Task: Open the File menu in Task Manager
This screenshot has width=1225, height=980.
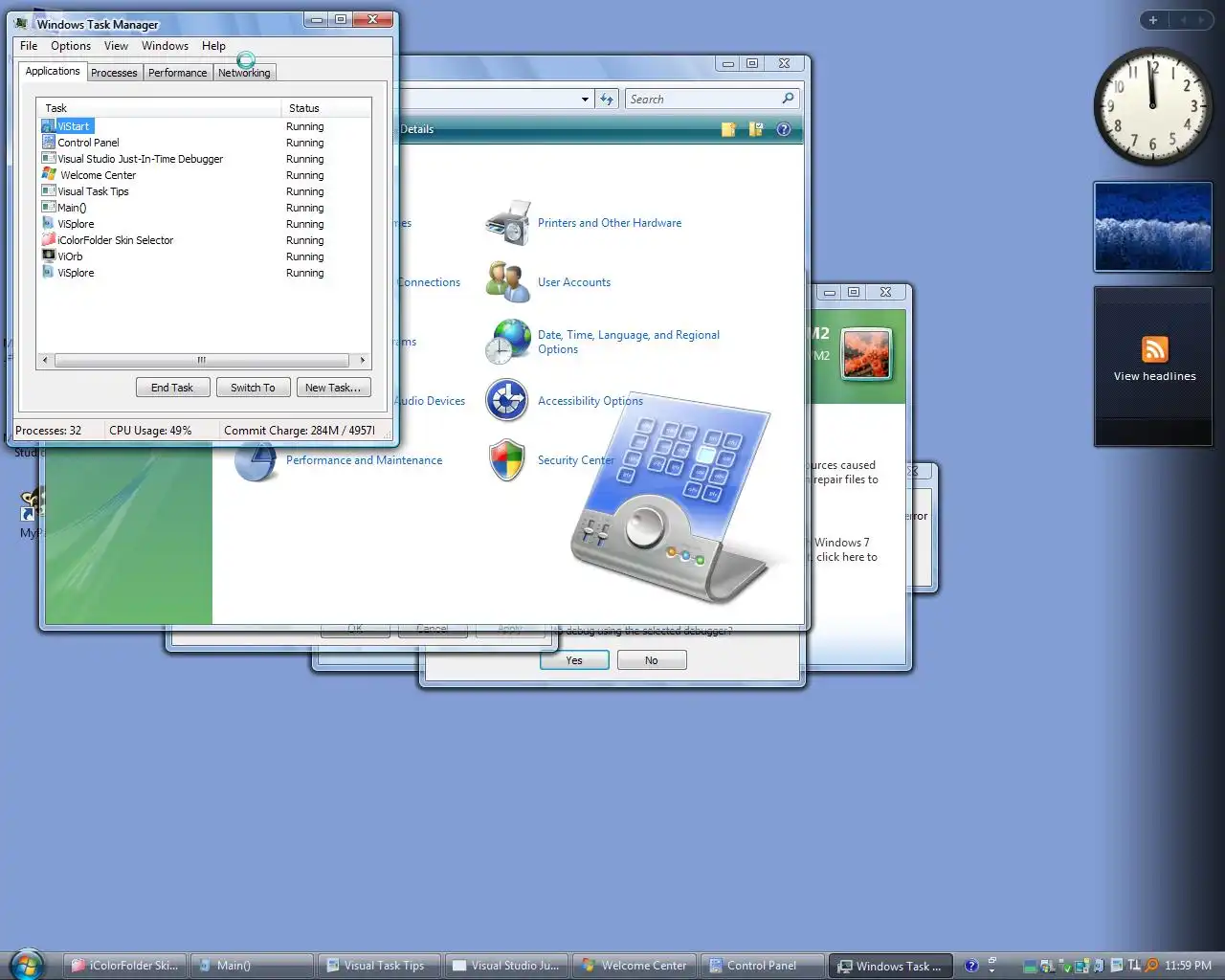Action: pos(29,46)
